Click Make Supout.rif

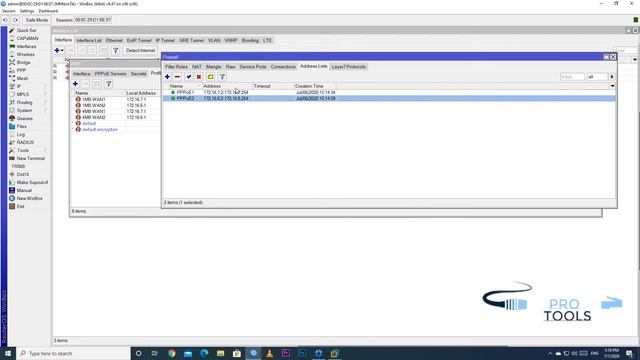32,182
